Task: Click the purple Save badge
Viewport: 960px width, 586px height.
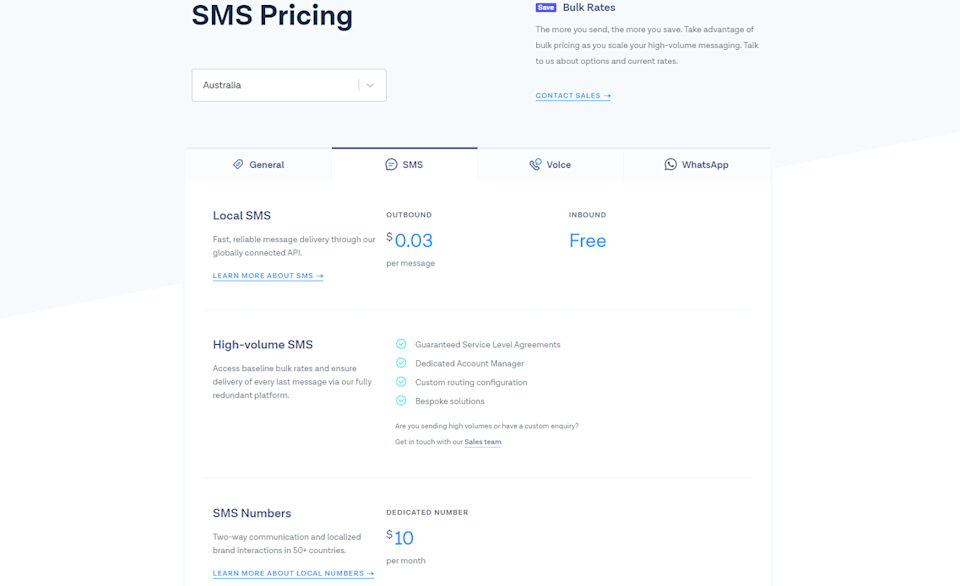Action: (546, 8)
